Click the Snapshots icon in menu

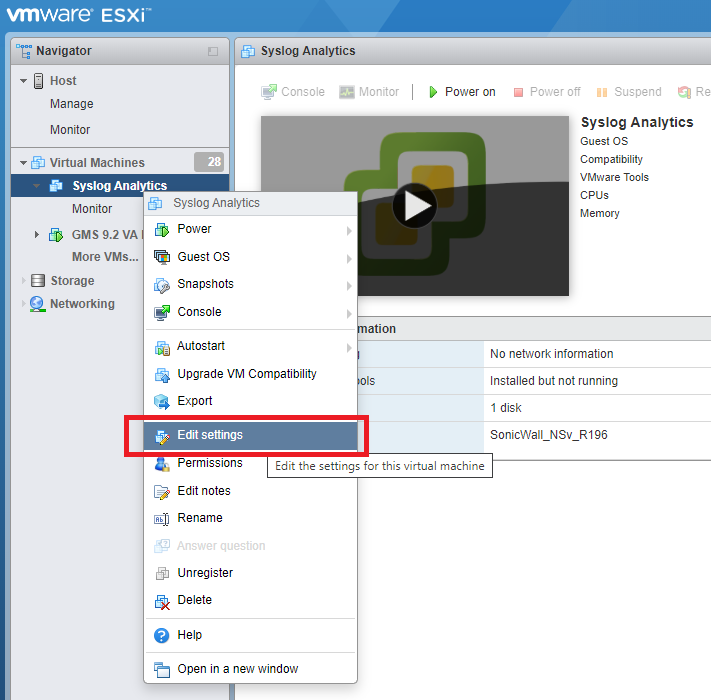pos(161,284)
